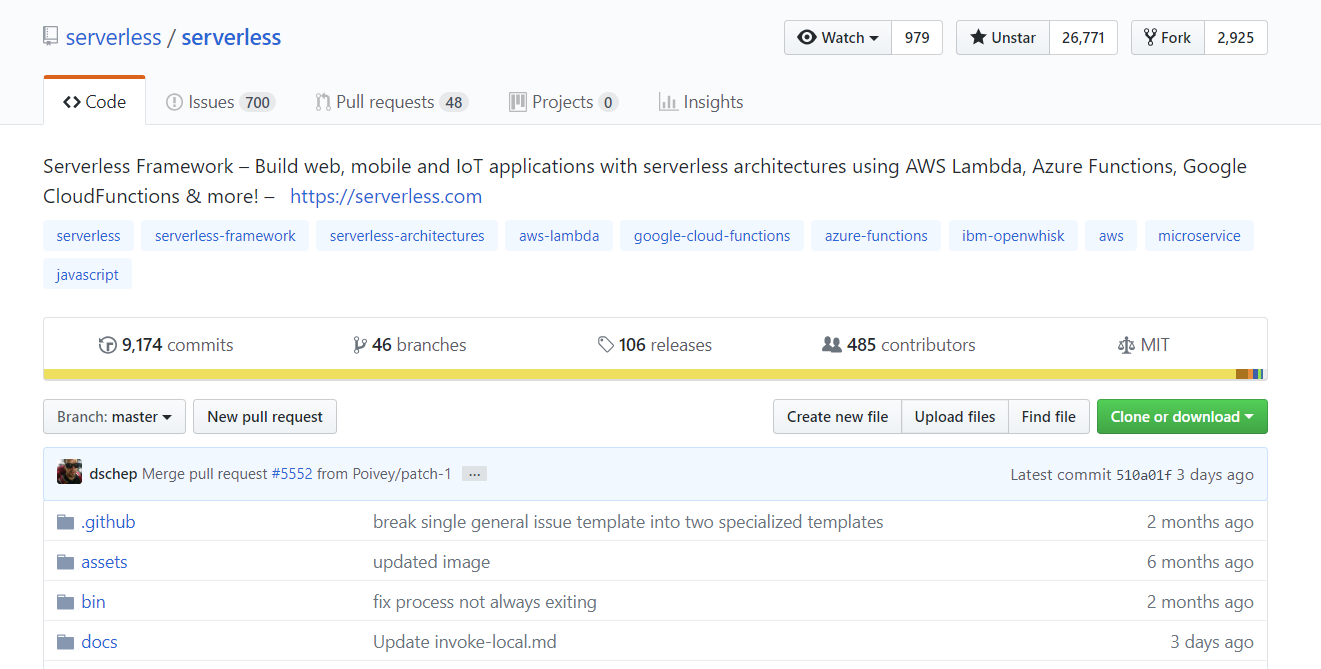The width and height of the screenshot is (1321, 669).
Task: Click the people icon next to 485 contributors
Action: tap(832, 345)
